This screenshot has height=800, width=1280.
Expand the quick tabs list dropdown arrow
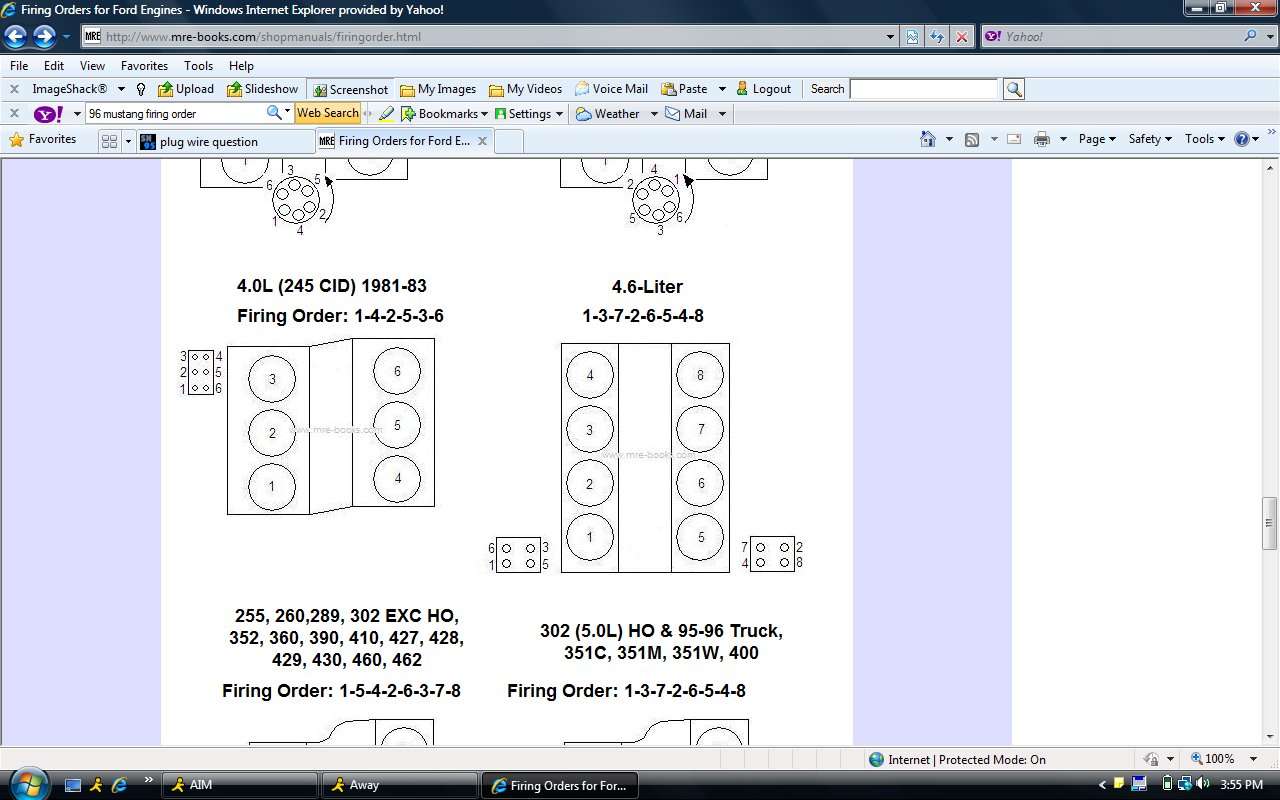pyautogui.click(x=128, y=141)
